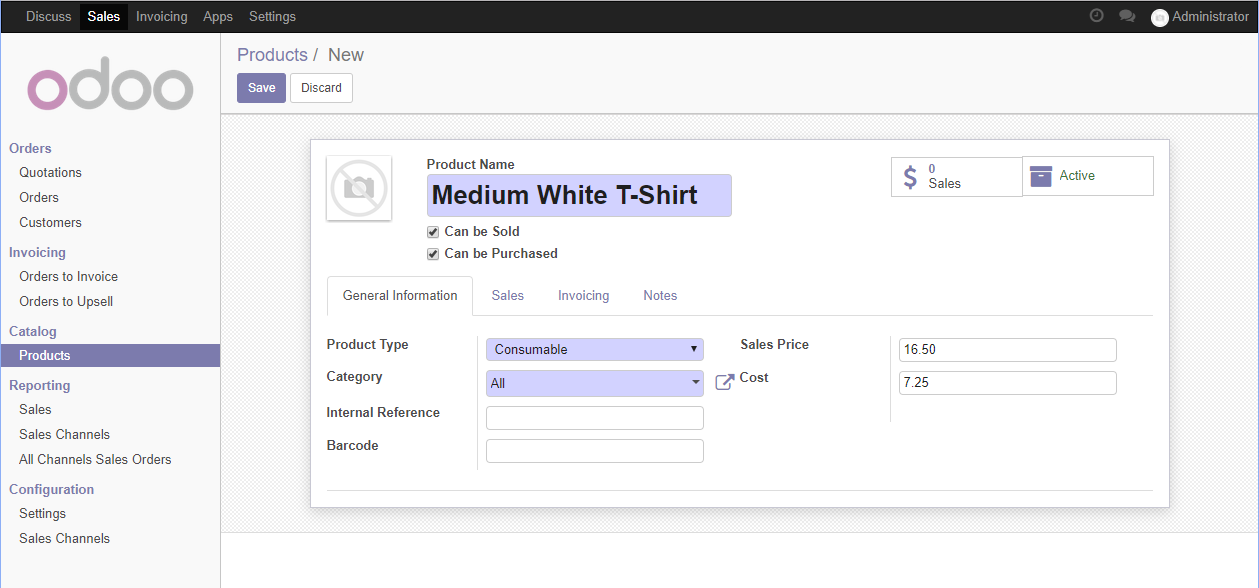Open the Sales dollar stat button
This screenshot has height=588, width=1259.
pos(957,177)
